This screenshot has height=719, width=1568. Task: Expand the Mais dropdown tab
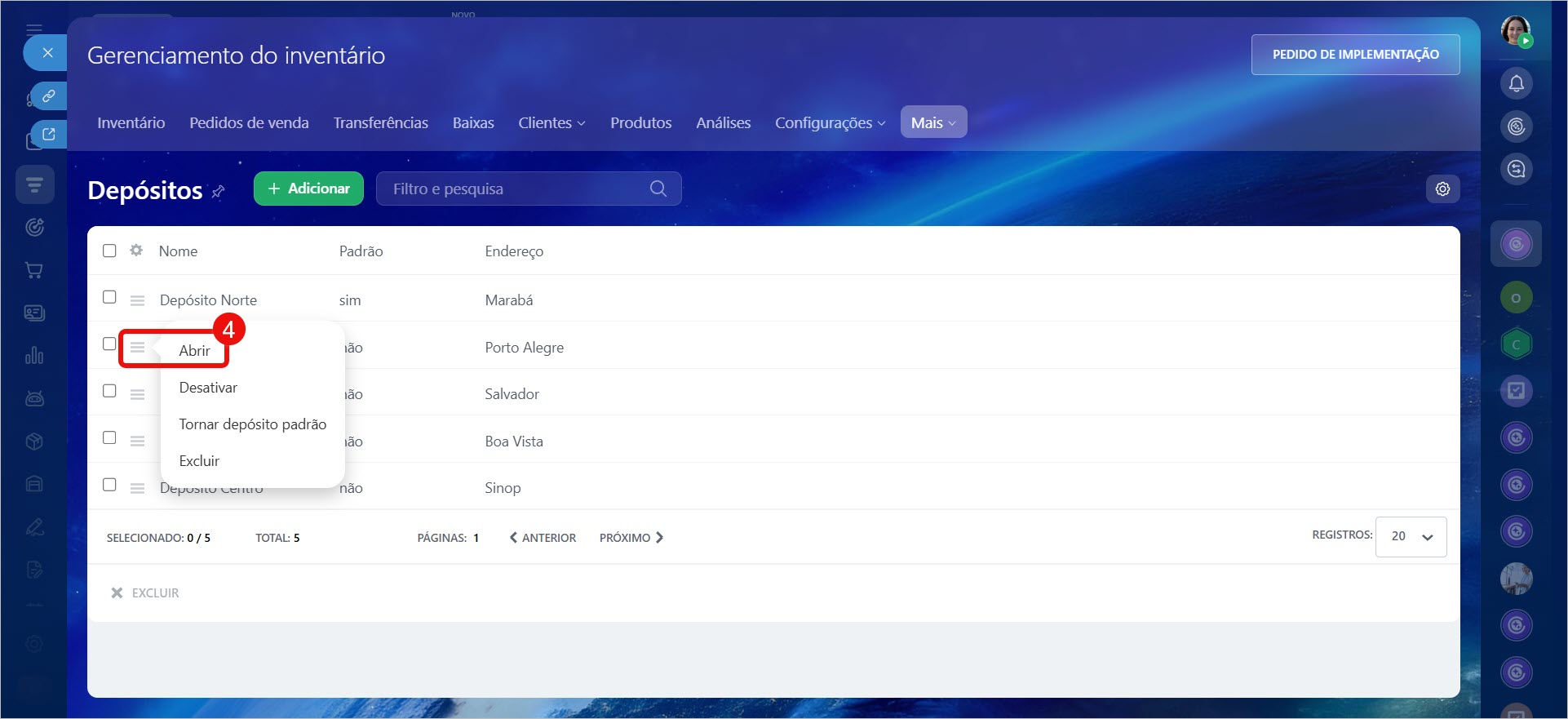[933, 122]
